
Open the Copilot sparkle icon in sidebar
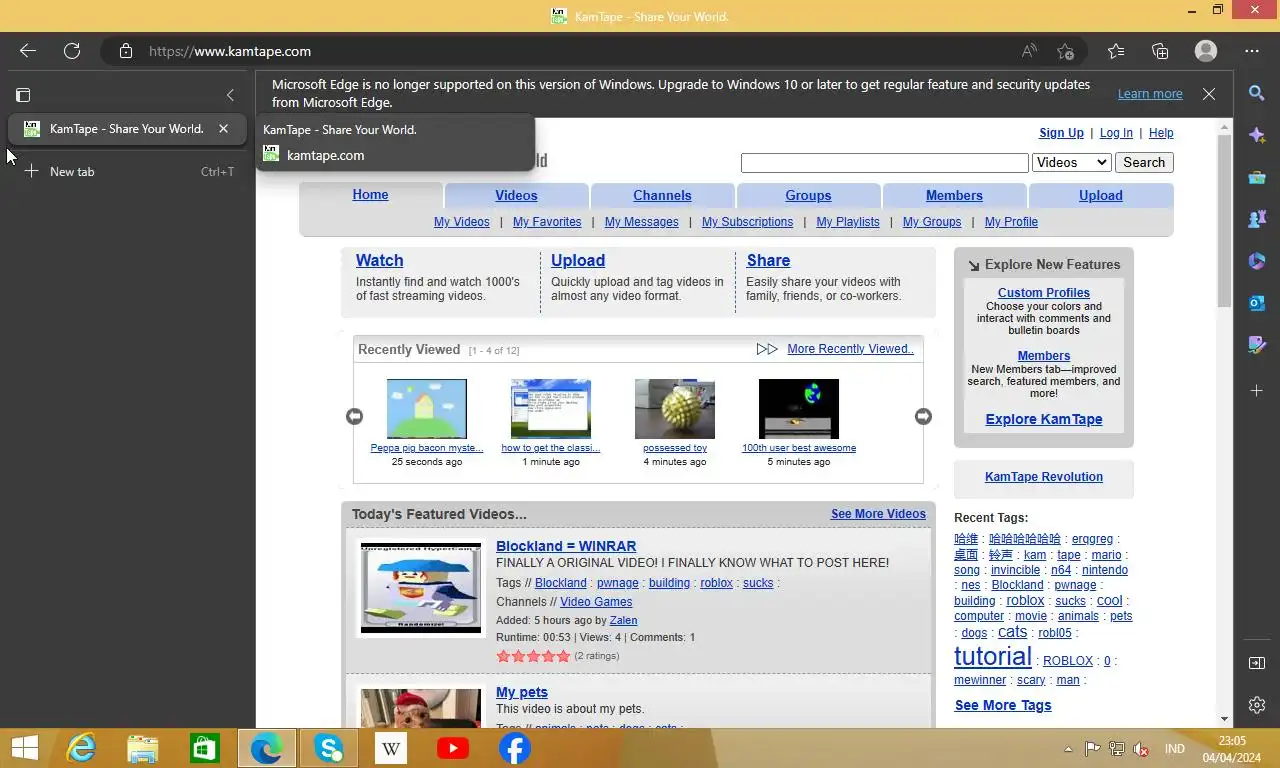point(1257,135)
